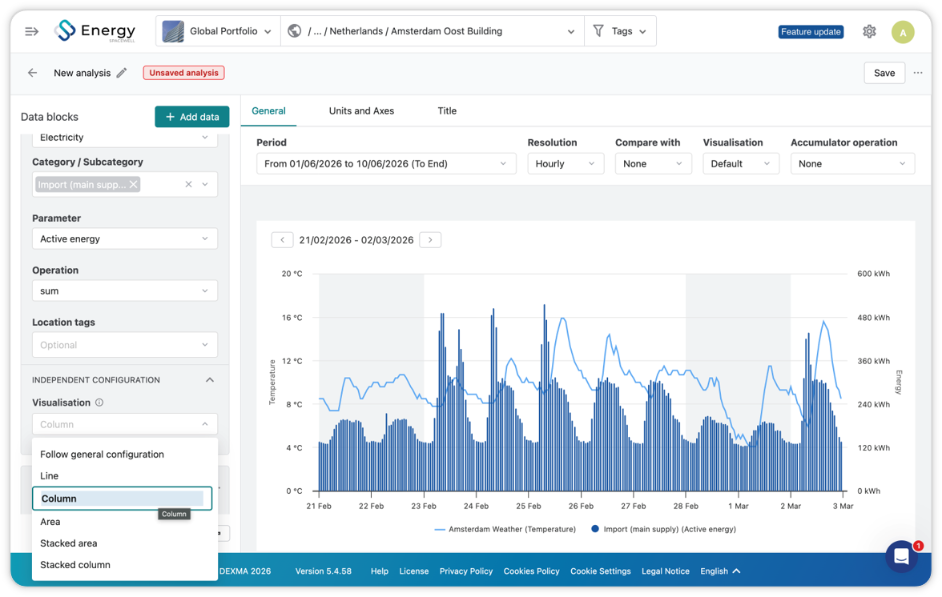Open the Amsterdam Oost Building location dropdown

point(432,31)
